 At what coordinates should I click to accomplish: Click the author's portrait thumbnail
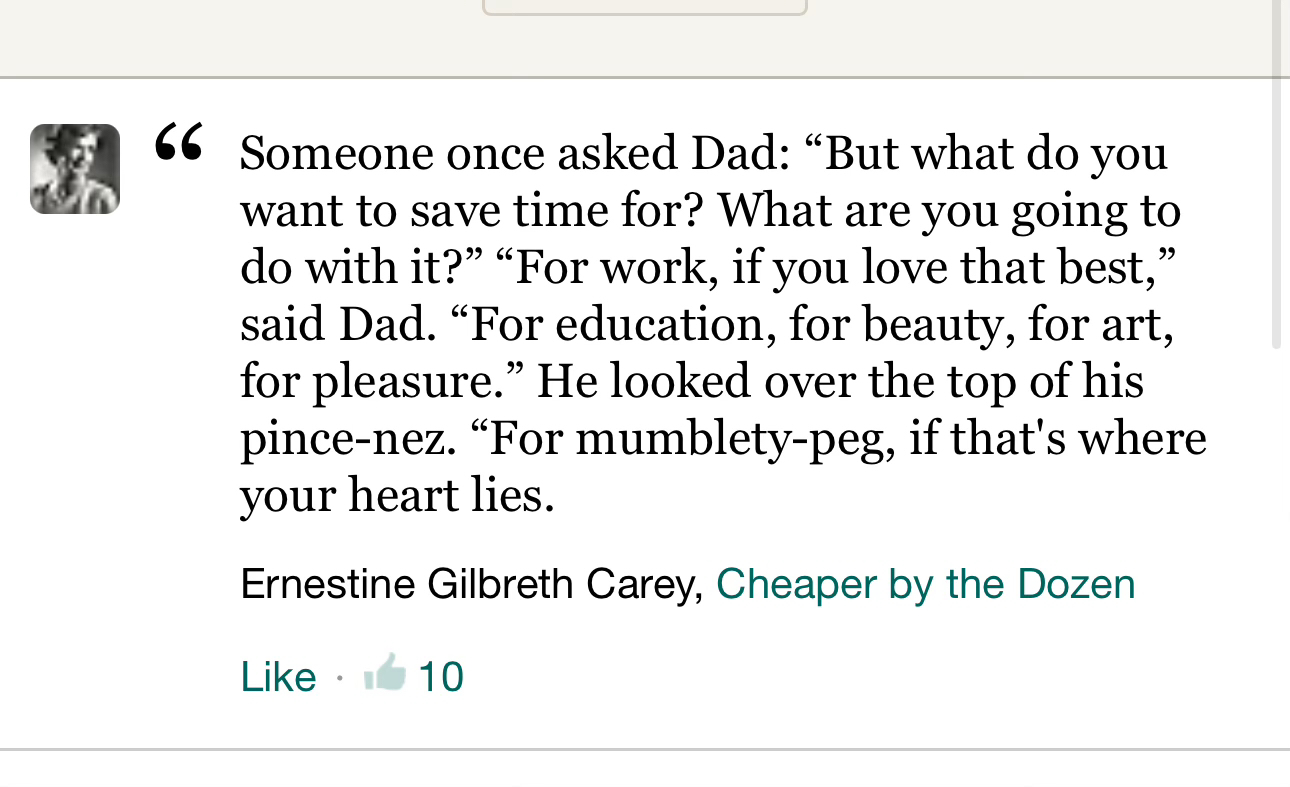(x=75, y=169)
